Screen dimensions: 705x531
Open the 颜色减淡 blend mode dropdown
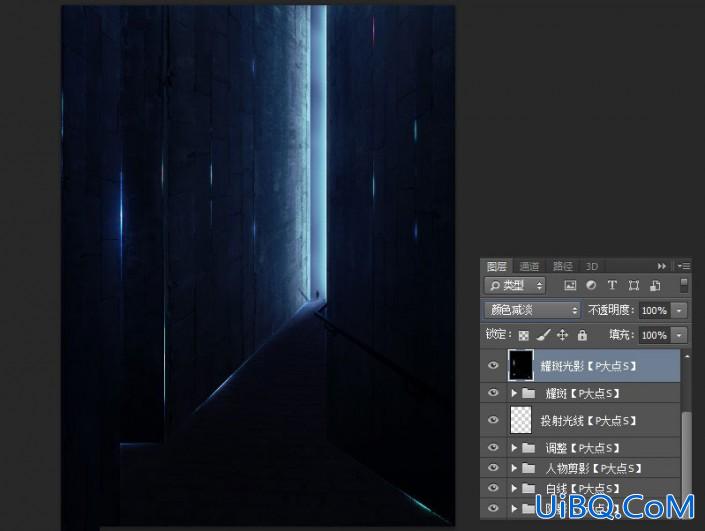tap(532, 310)
